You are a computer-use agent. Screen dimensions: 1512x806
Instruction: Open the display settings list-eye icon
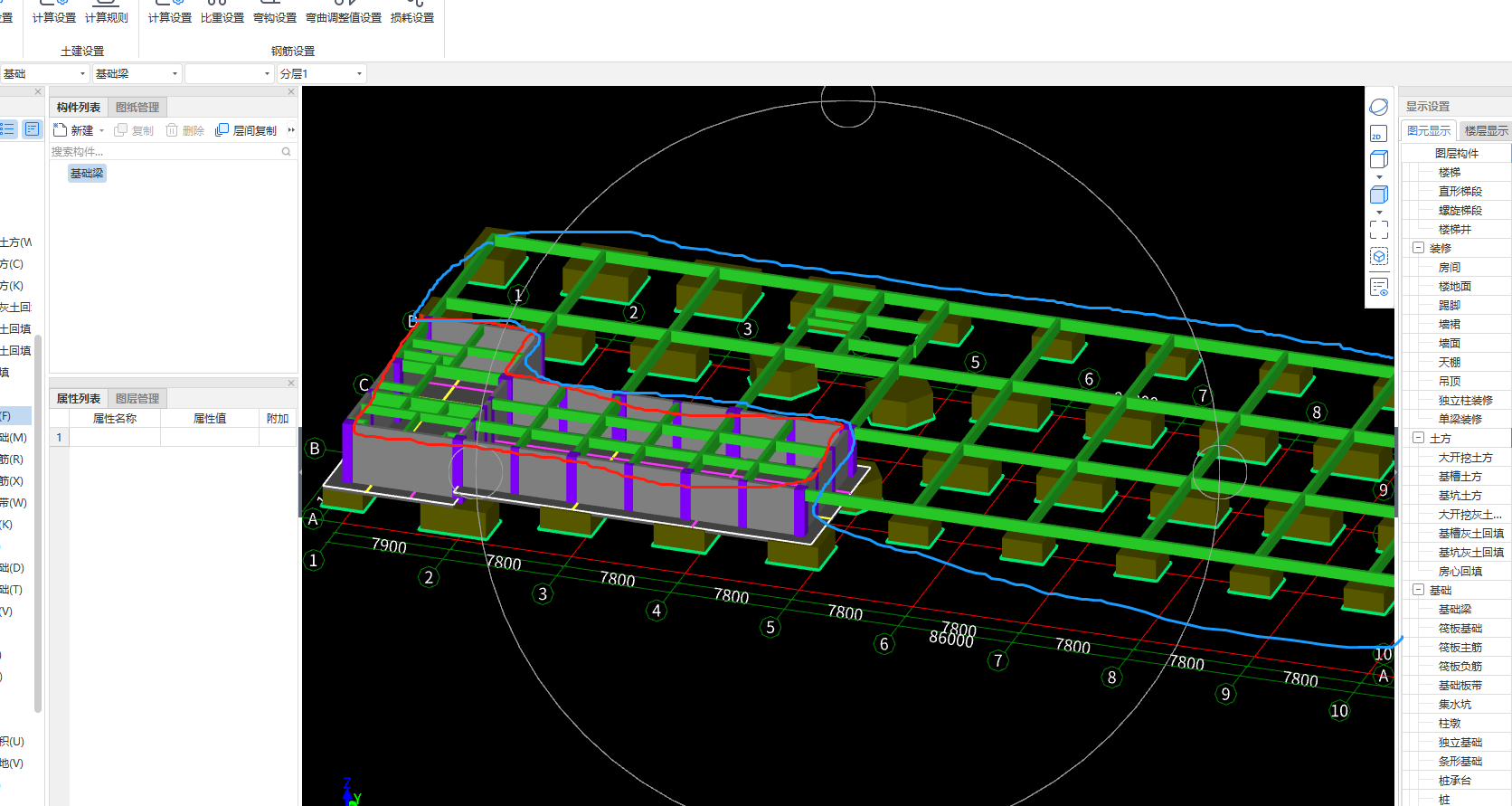click(1378, 288)
